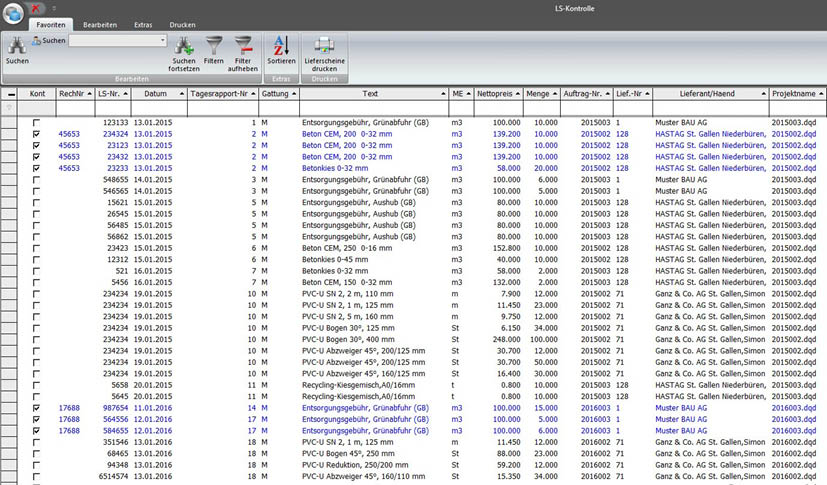Click the ME column header

pyautogui.click(x=461, y=94)
